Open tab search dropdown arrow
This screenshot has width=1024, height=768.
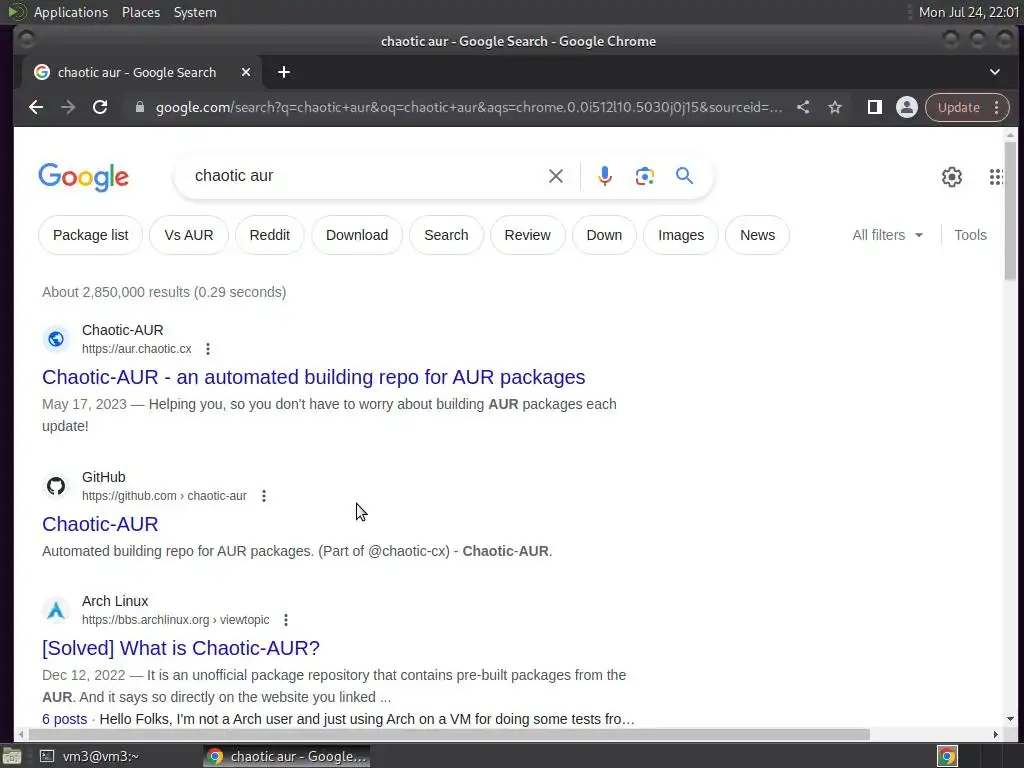995,72
